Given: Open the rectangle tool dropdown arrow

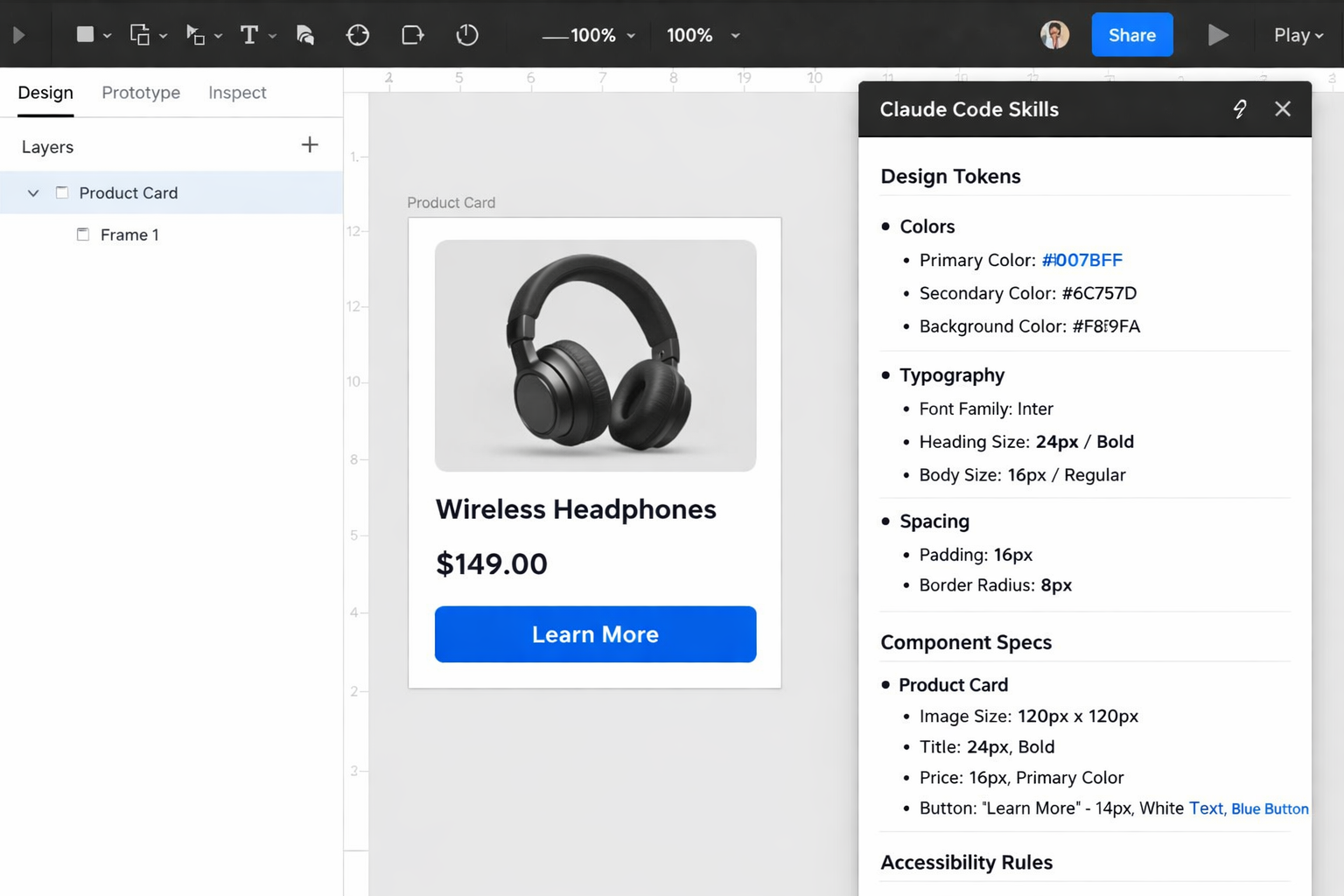Looking at the screenshot, I should pos(107,36).
